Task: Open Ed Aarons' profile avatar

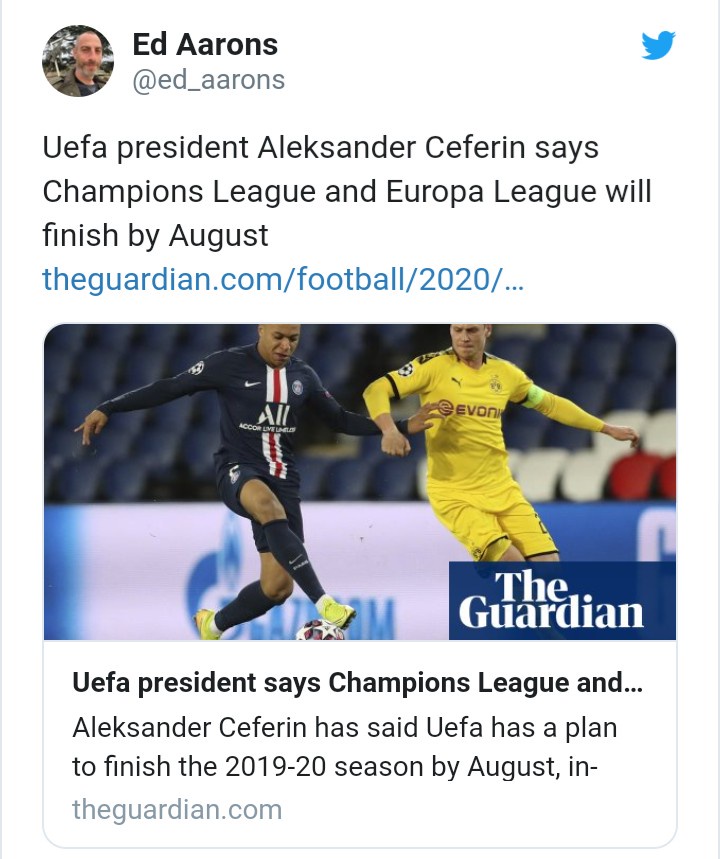Action: (x=78, y=61)
